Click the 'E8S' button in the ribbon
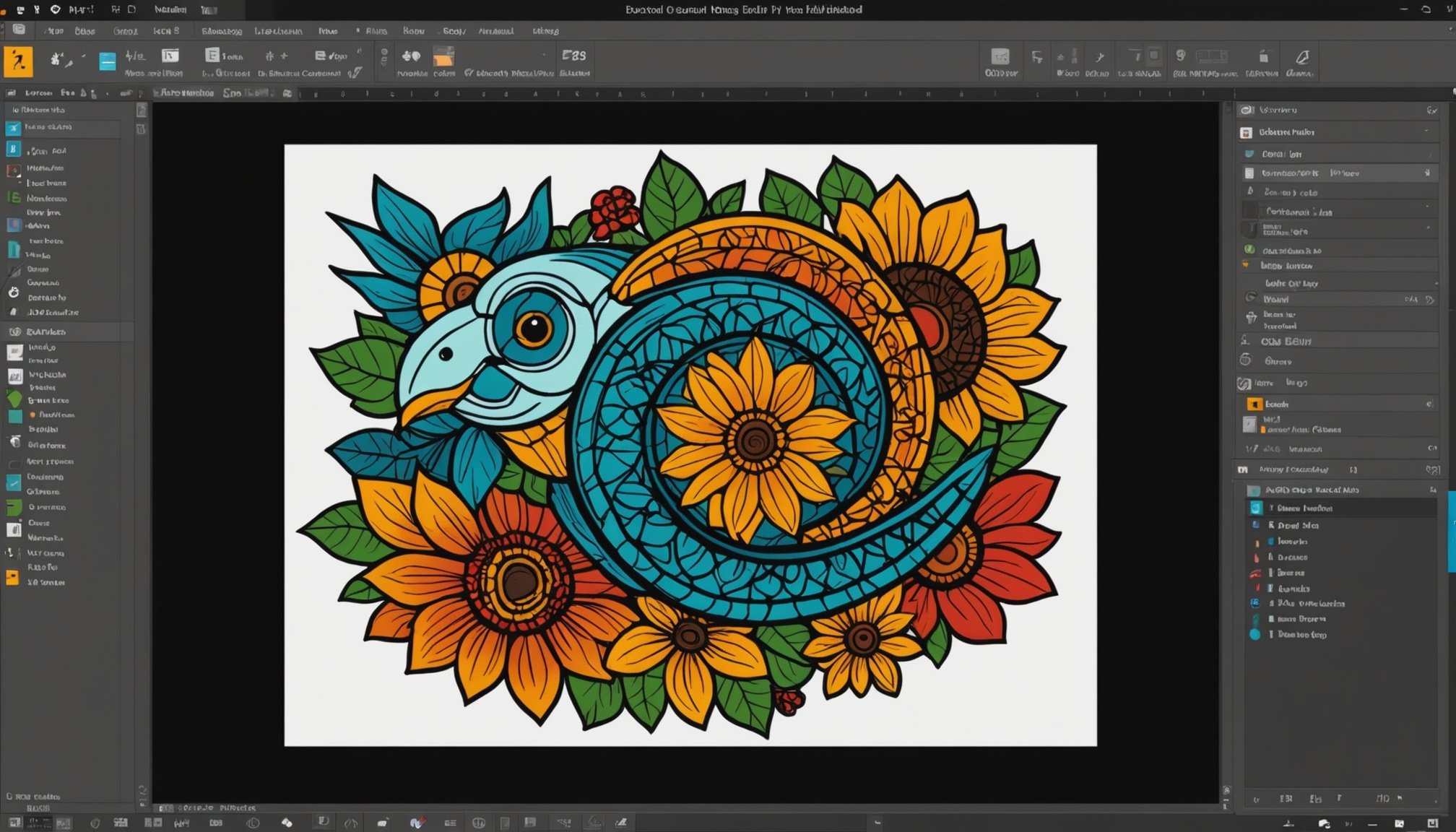Viewport: 1456px width, 832px height. click(x=574, y=56)
